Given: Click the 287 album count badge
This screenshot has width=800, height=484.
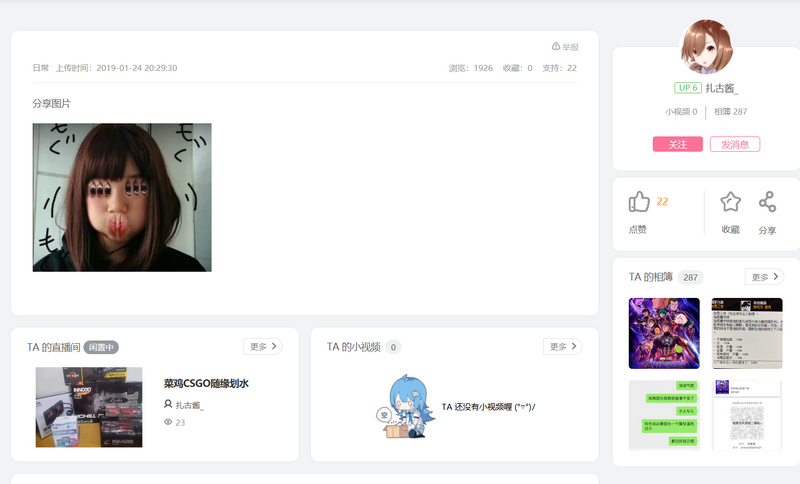Looking at the screenshot, I should point(690,277).
